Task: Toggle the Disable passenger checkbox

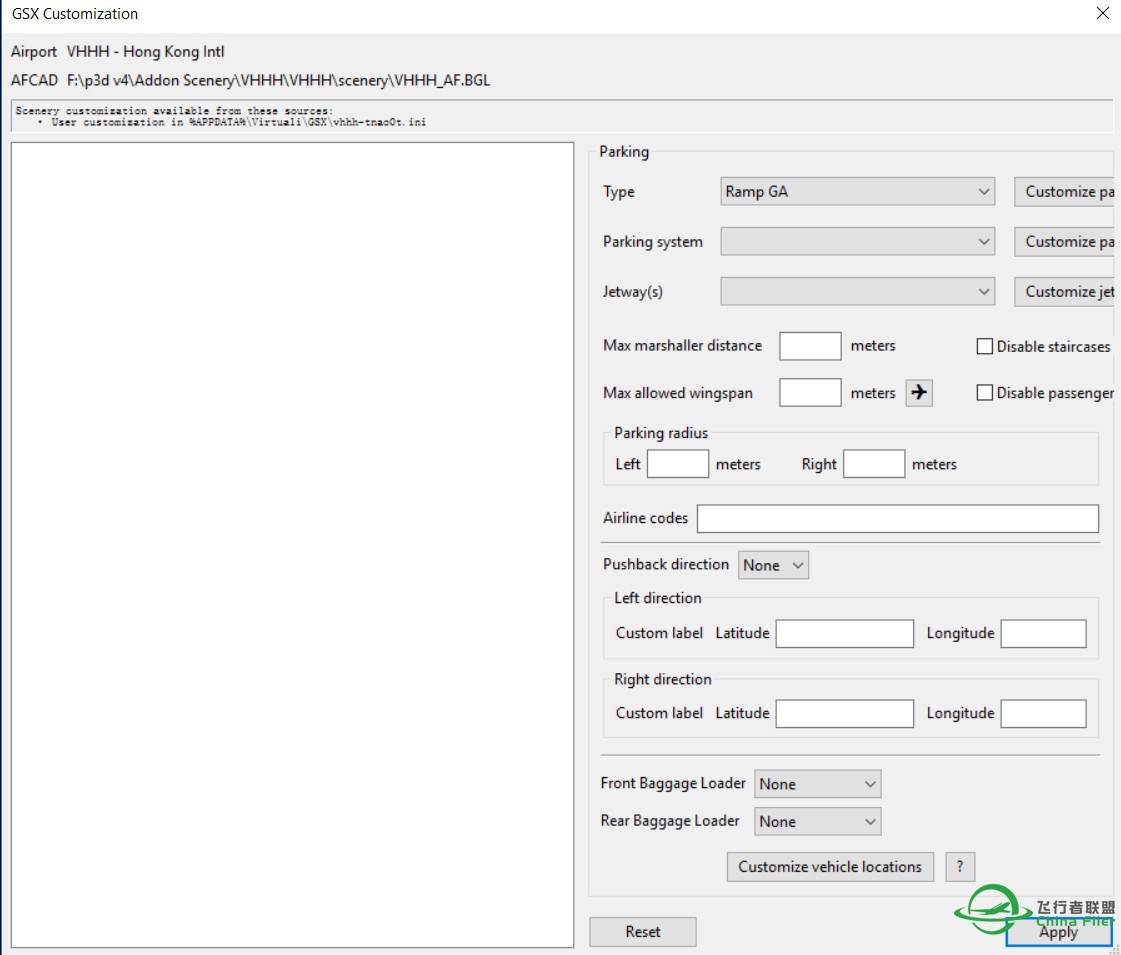Action: coord(984,393)
